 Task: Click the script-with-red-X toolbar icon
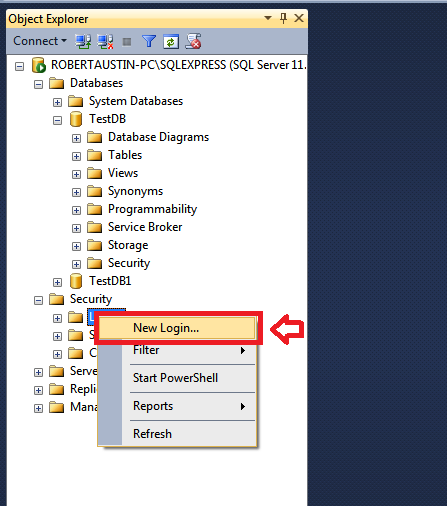[193, 41]
